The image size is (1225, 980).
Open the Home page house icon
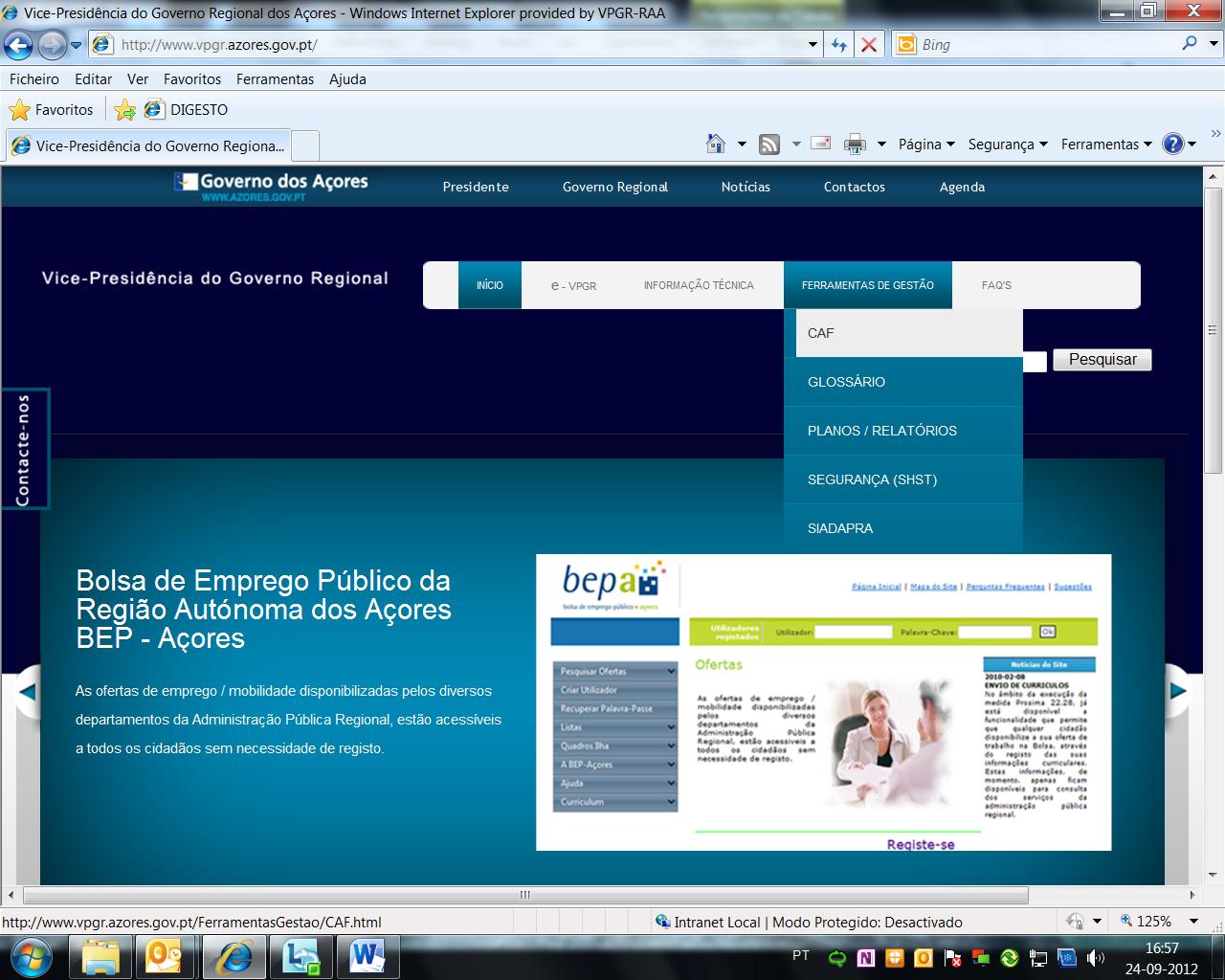click(x=715, y=145)
